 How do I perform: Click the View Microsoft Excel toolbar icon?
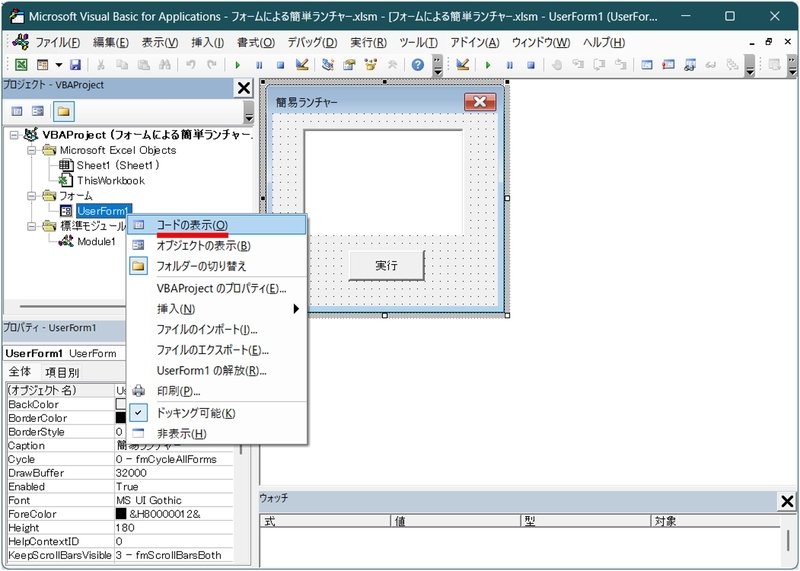point(21,65)
